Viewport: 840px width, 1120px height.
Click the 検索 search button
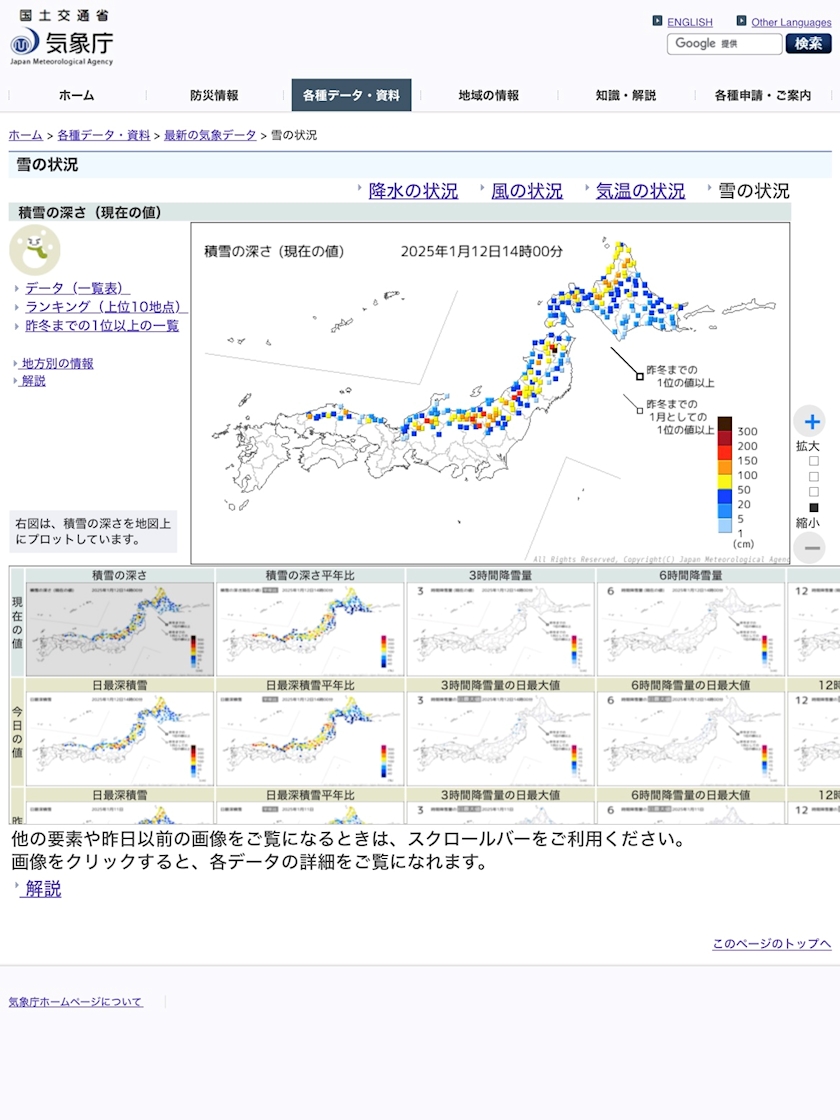[809, 44]
